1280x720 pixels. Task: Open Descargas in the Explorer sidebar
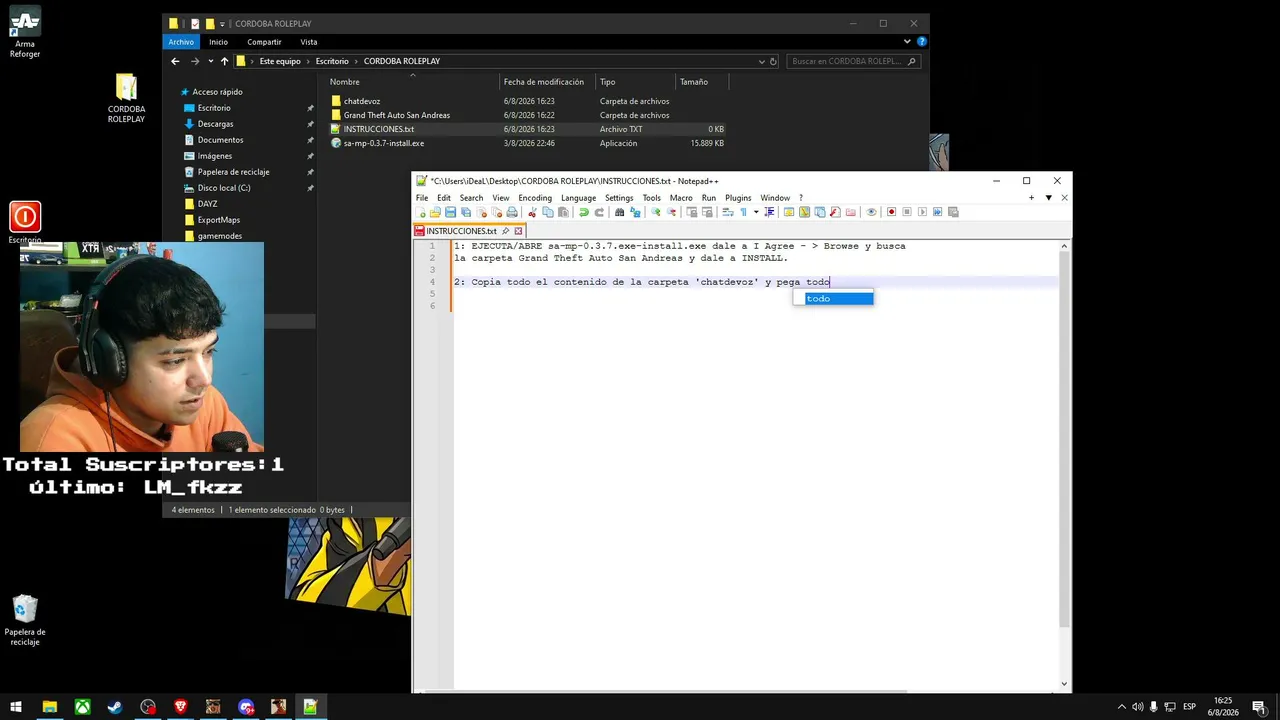pos(215,124)
